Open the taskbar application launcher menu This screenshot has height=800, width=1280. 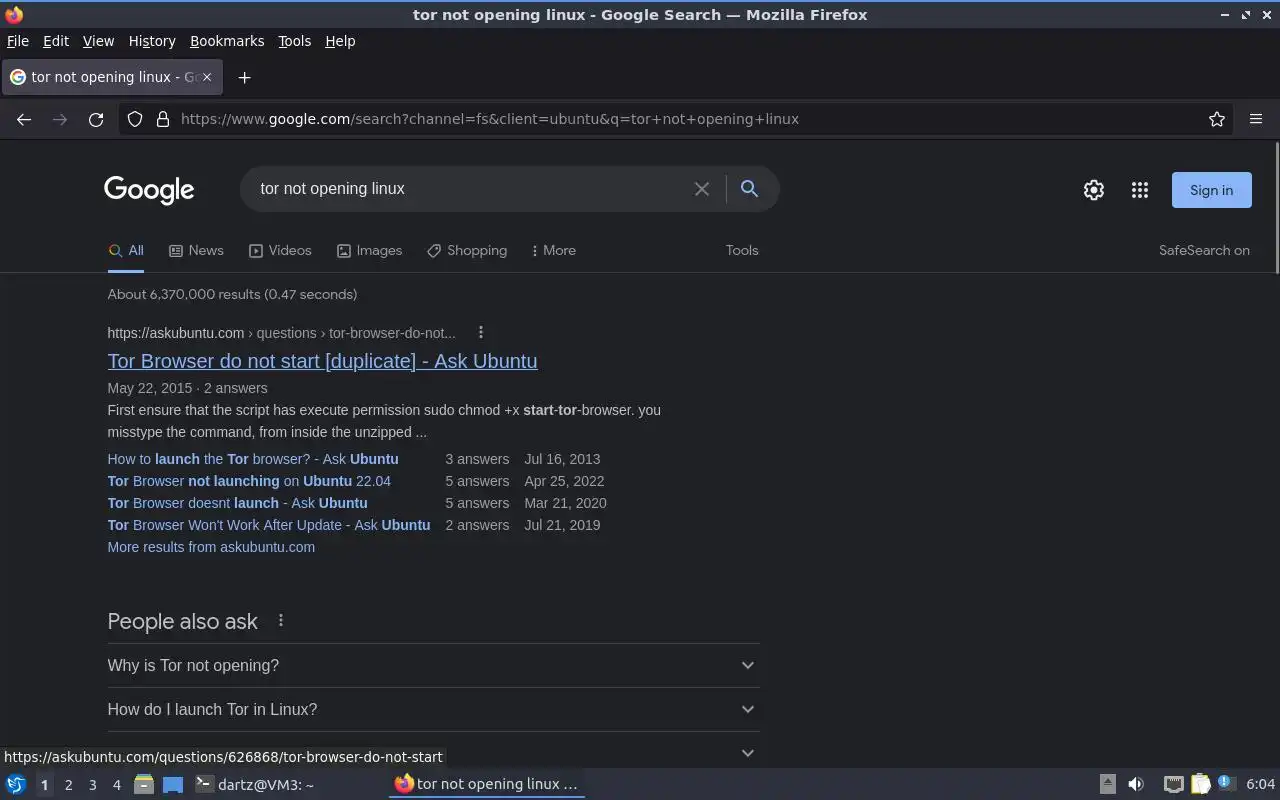point(16,784)
